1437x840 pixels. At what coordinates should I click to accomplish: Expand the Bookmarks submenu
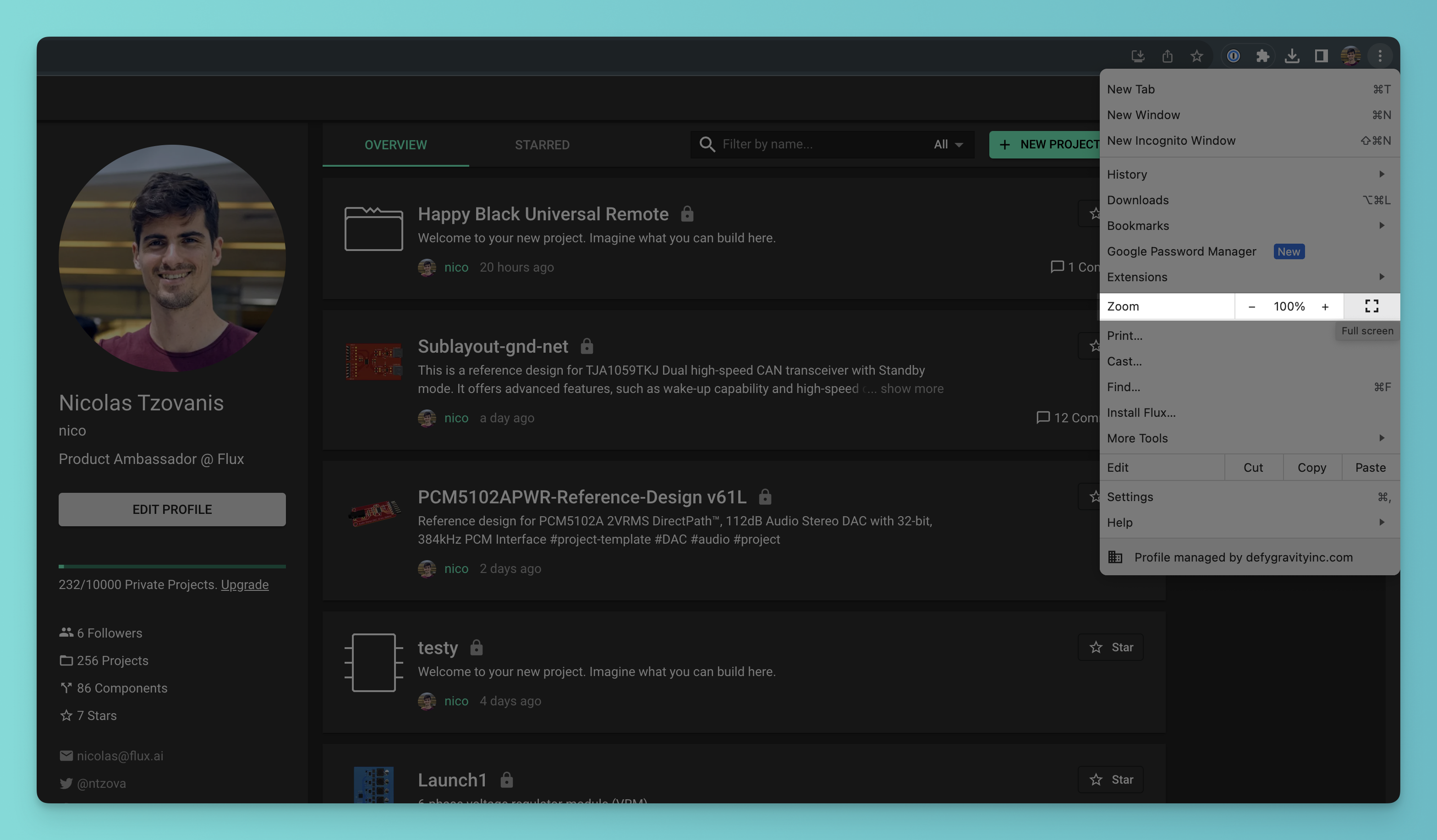click(x=1250, y=226)
